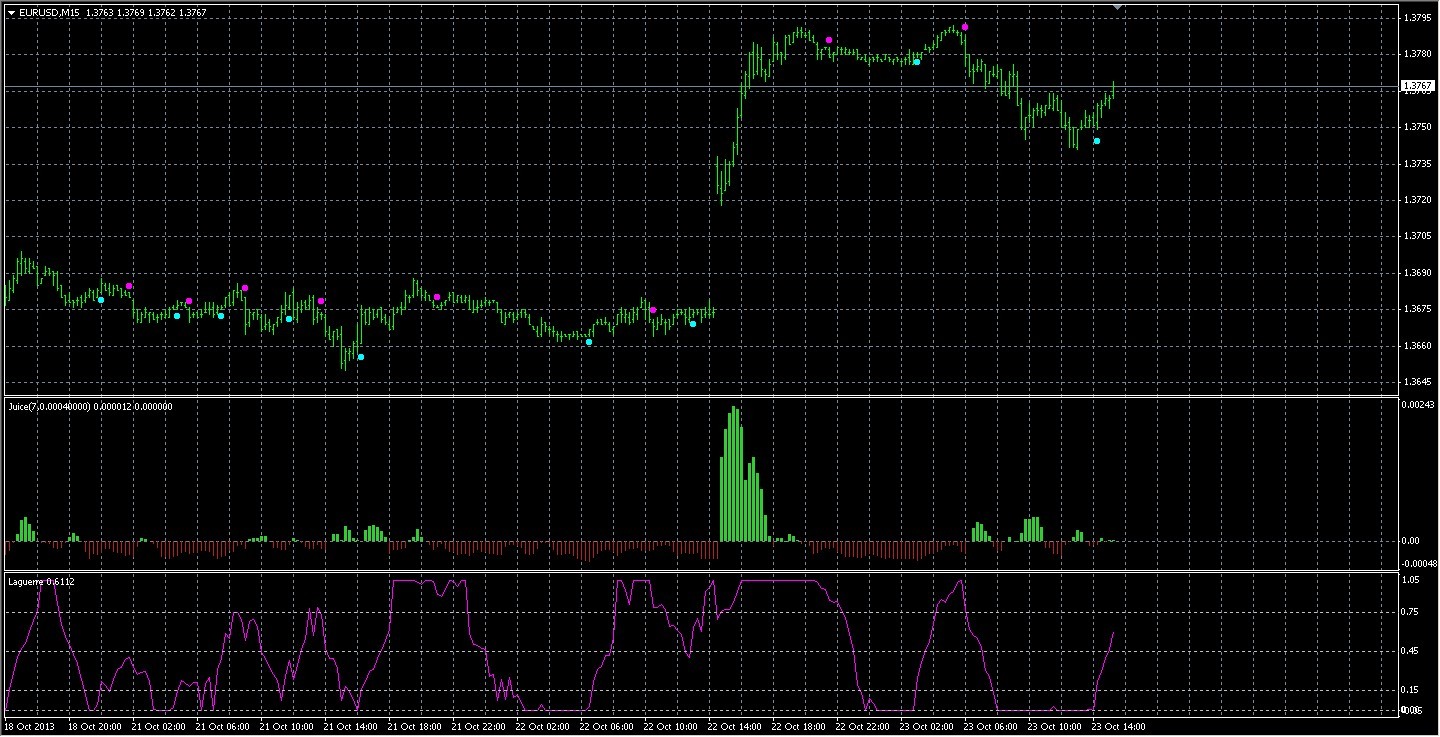The image size is (1440, 737).
Task: Click the 0.45 Laguerre scale value
Action: coord(1411,651)
